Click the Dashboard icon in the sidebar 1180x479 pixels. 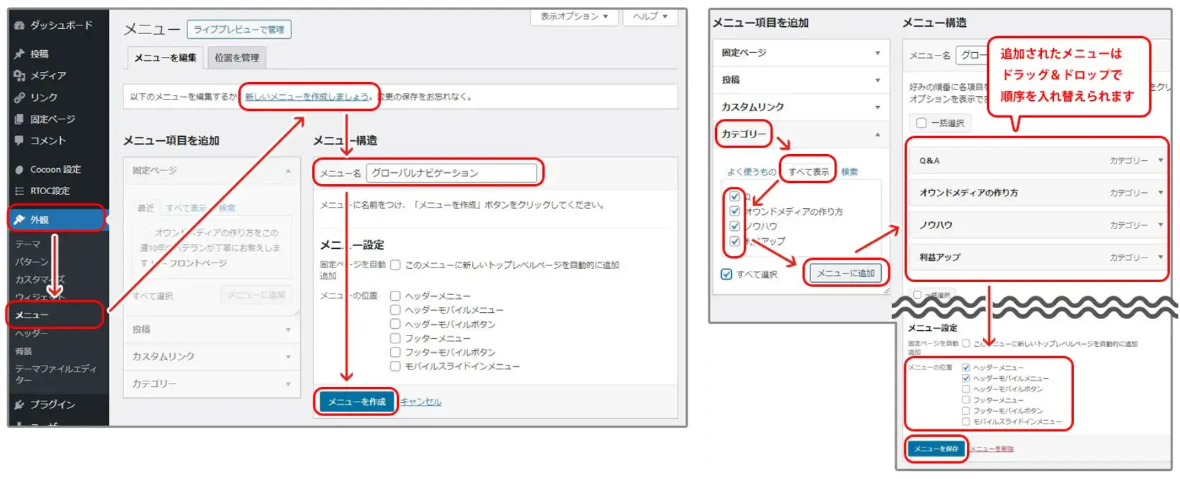click(x=19, y=23)
